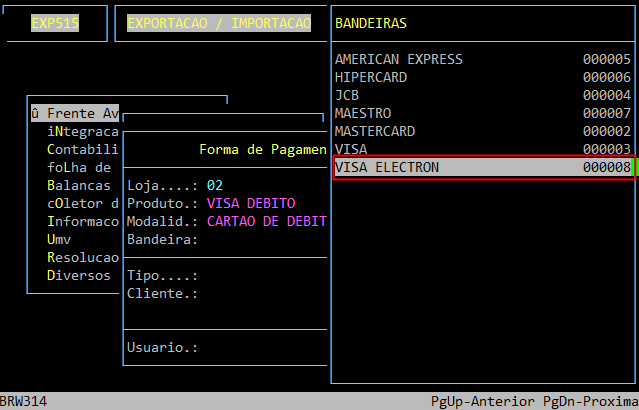Select the MASTERCARD entry
This screenshot has width=639, height=410.
point(374,131)
